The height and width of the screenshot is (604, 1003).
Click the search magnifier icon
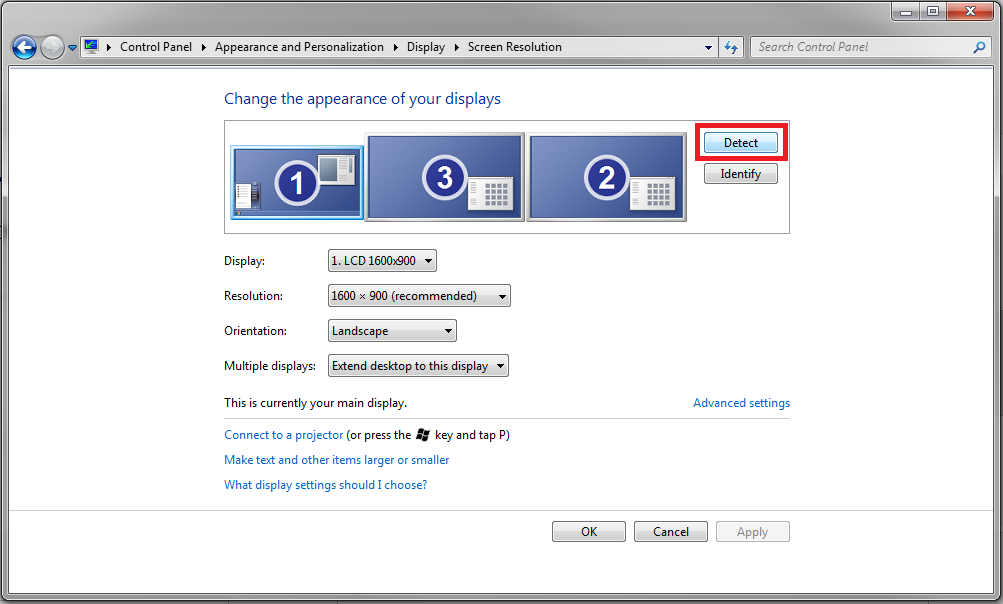979,47
